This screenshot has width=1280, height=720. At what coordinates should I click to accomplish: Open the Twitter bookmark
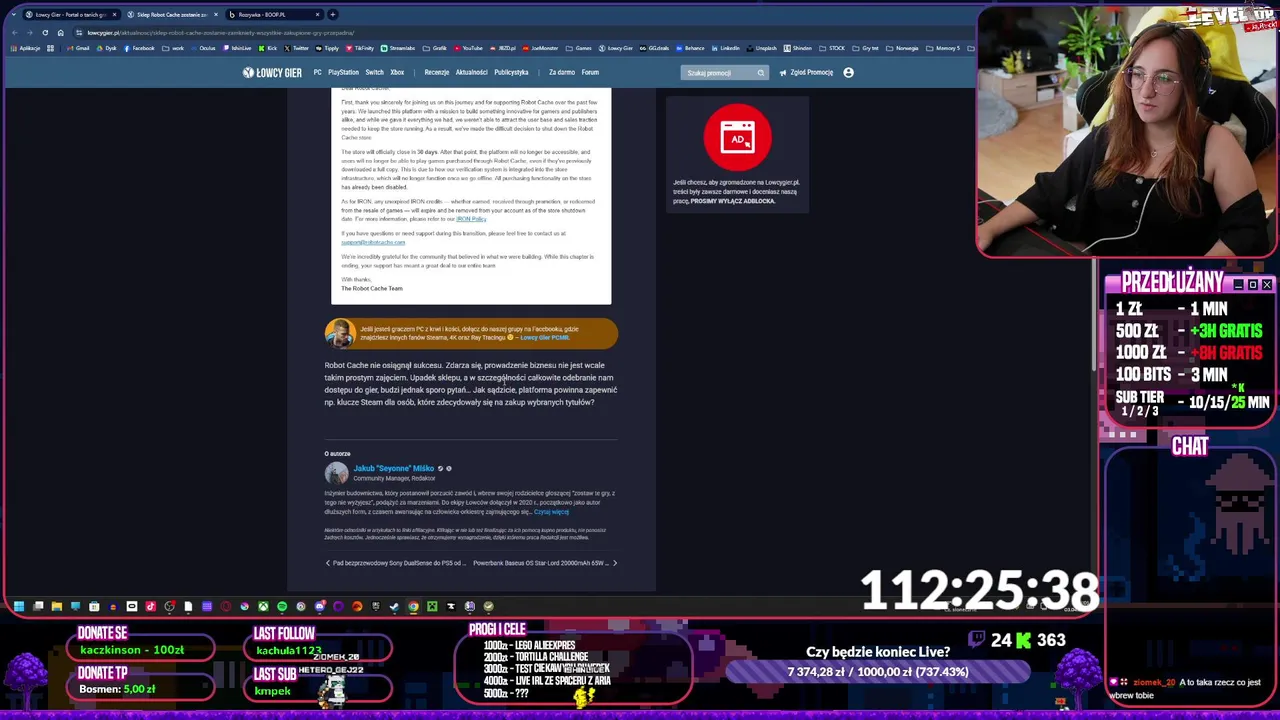tap(296, 48)
